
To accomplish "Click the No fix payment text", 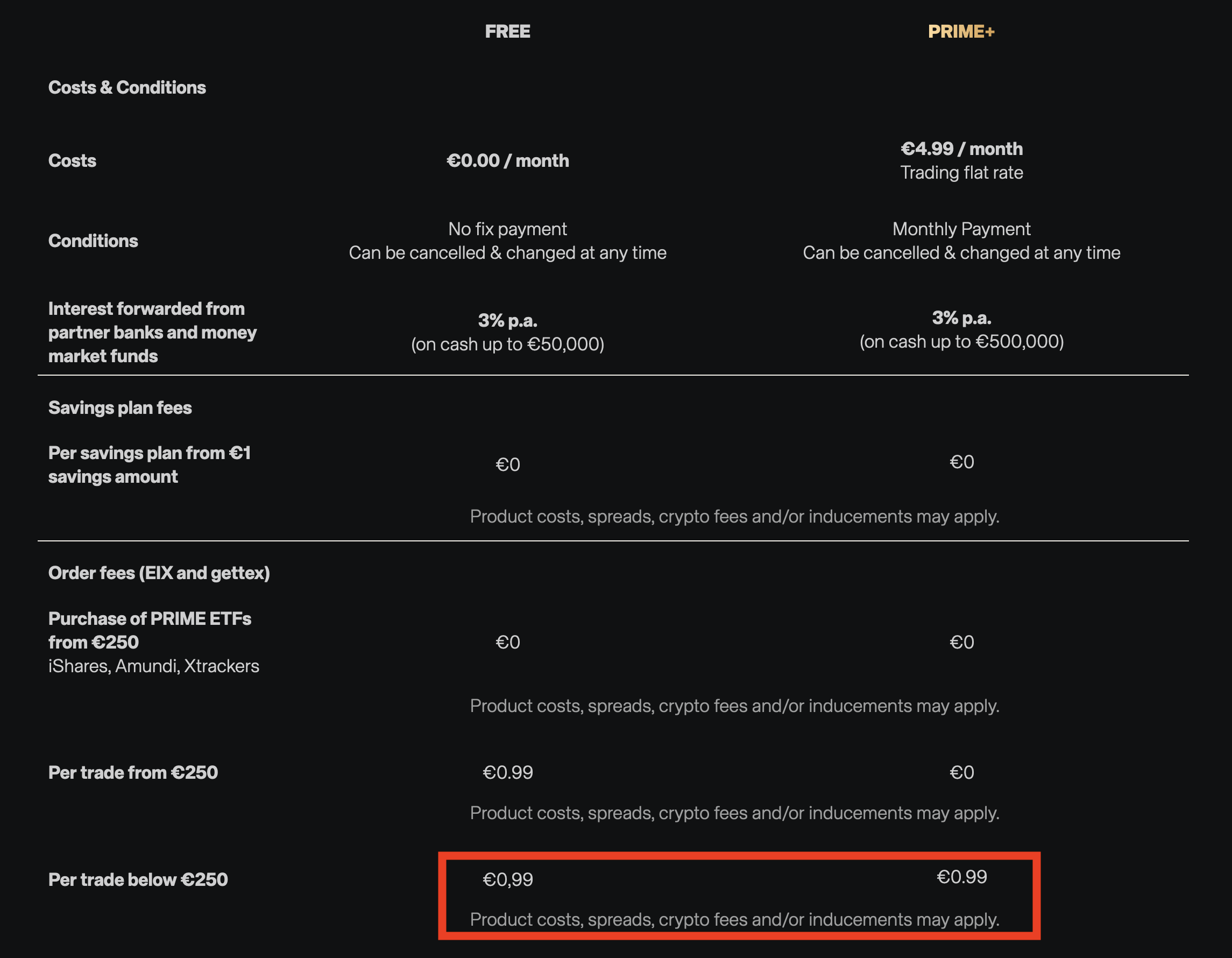I will 507,229.
